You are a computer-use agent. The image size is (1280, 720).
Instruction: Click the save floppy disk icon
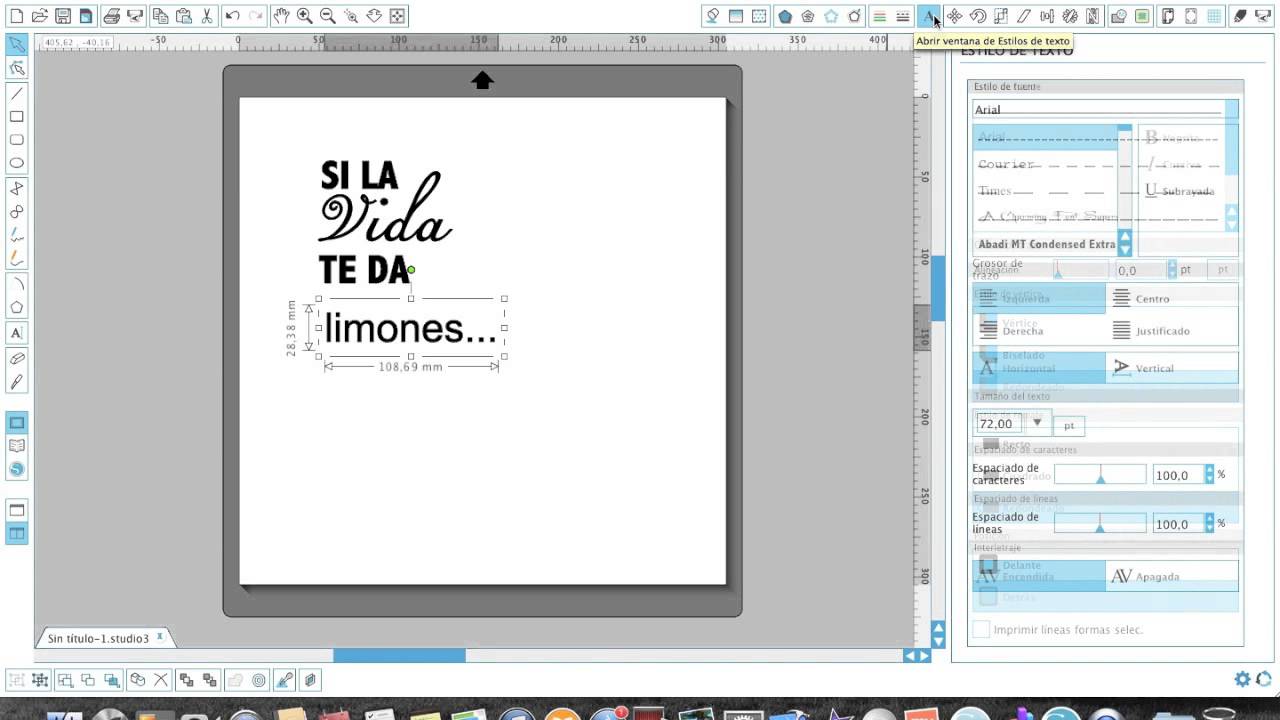click(x=63, y=16)
